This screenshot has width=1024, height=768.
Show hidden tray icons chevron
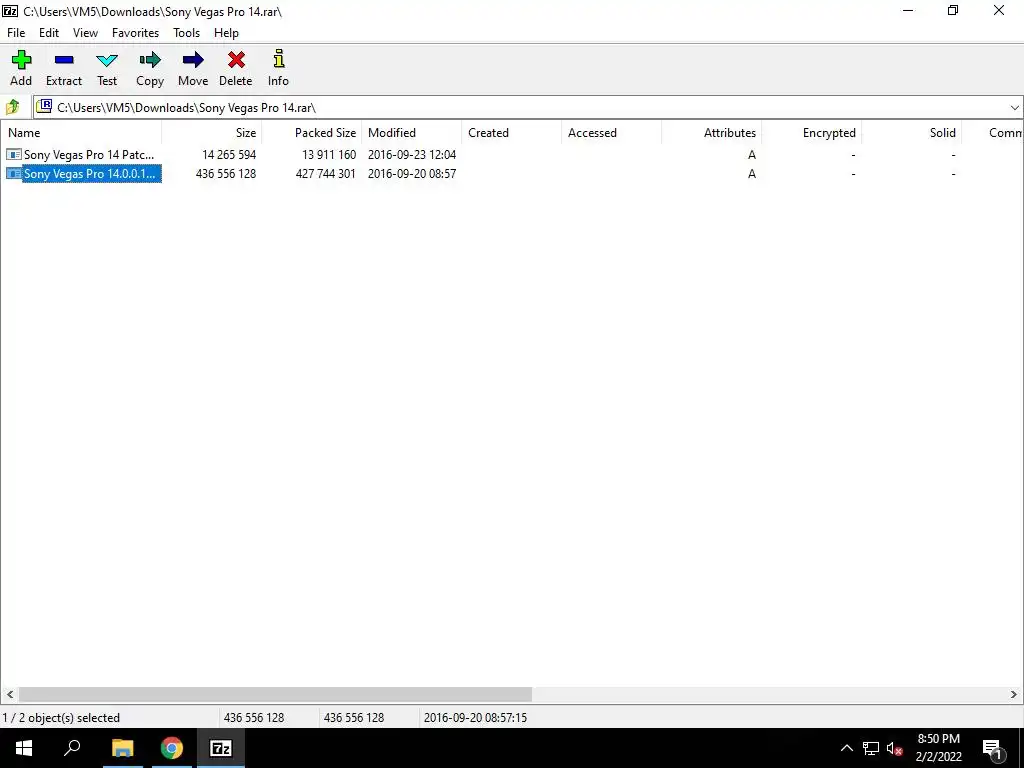point(846,748)
